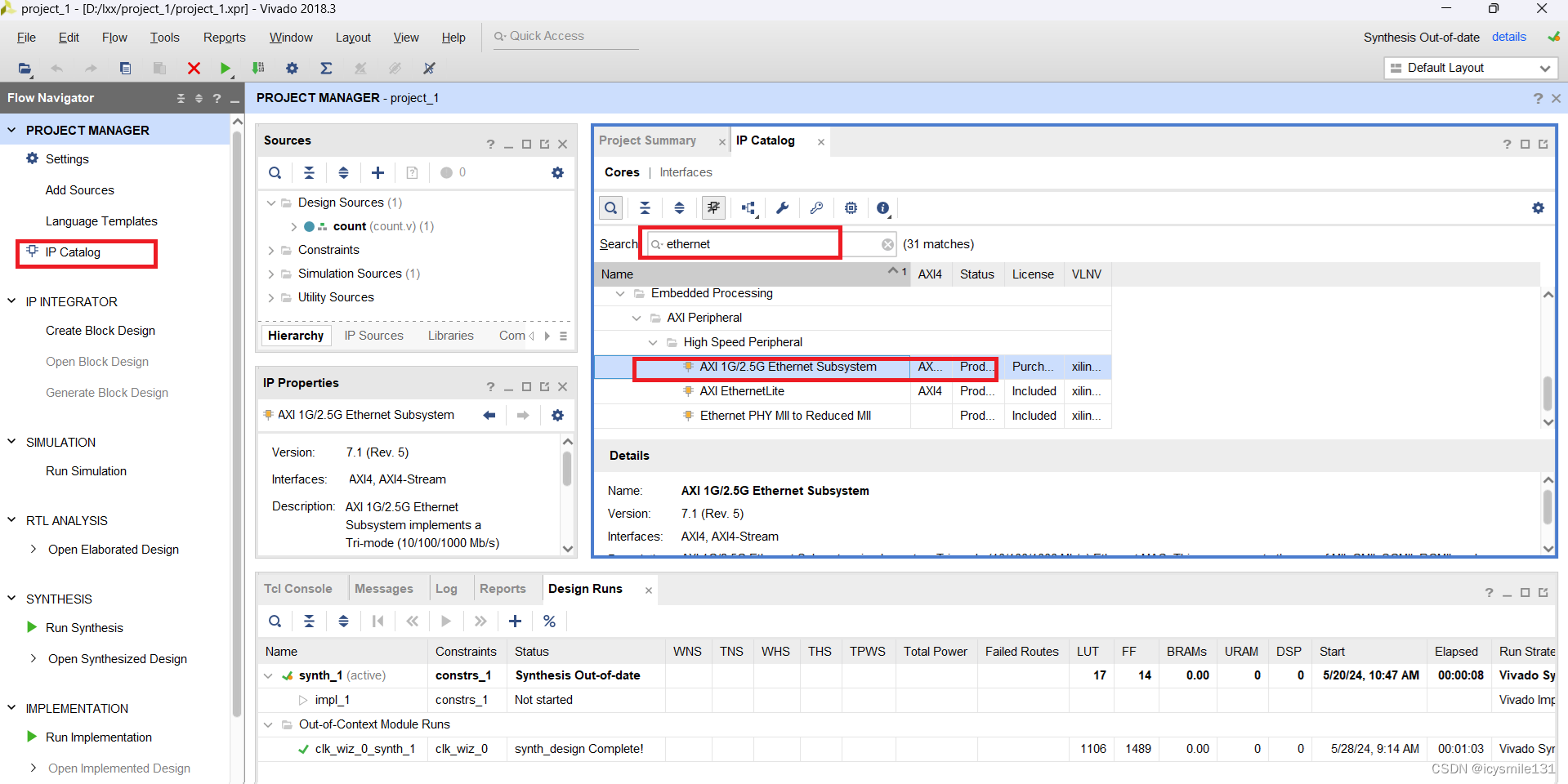The width and height of the screenshot is (1568, 784).
Task: Click the red X cancel icon in main toolbar
Action: coord(194,68)
